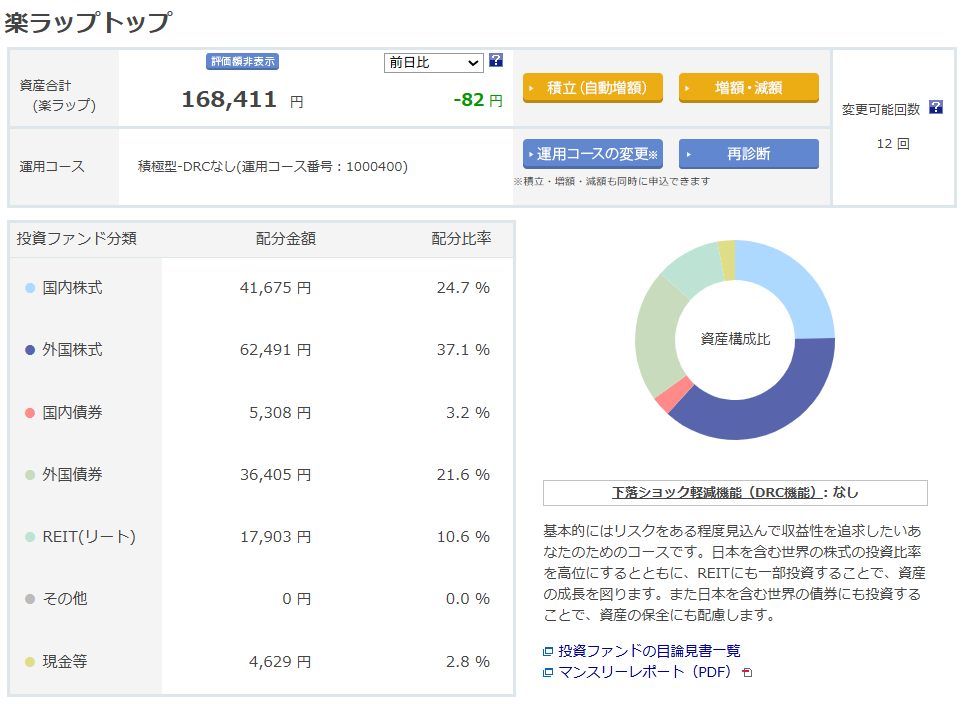Start a 再診断 with the blue button
The image size is (964, 706).
point(748,154)
